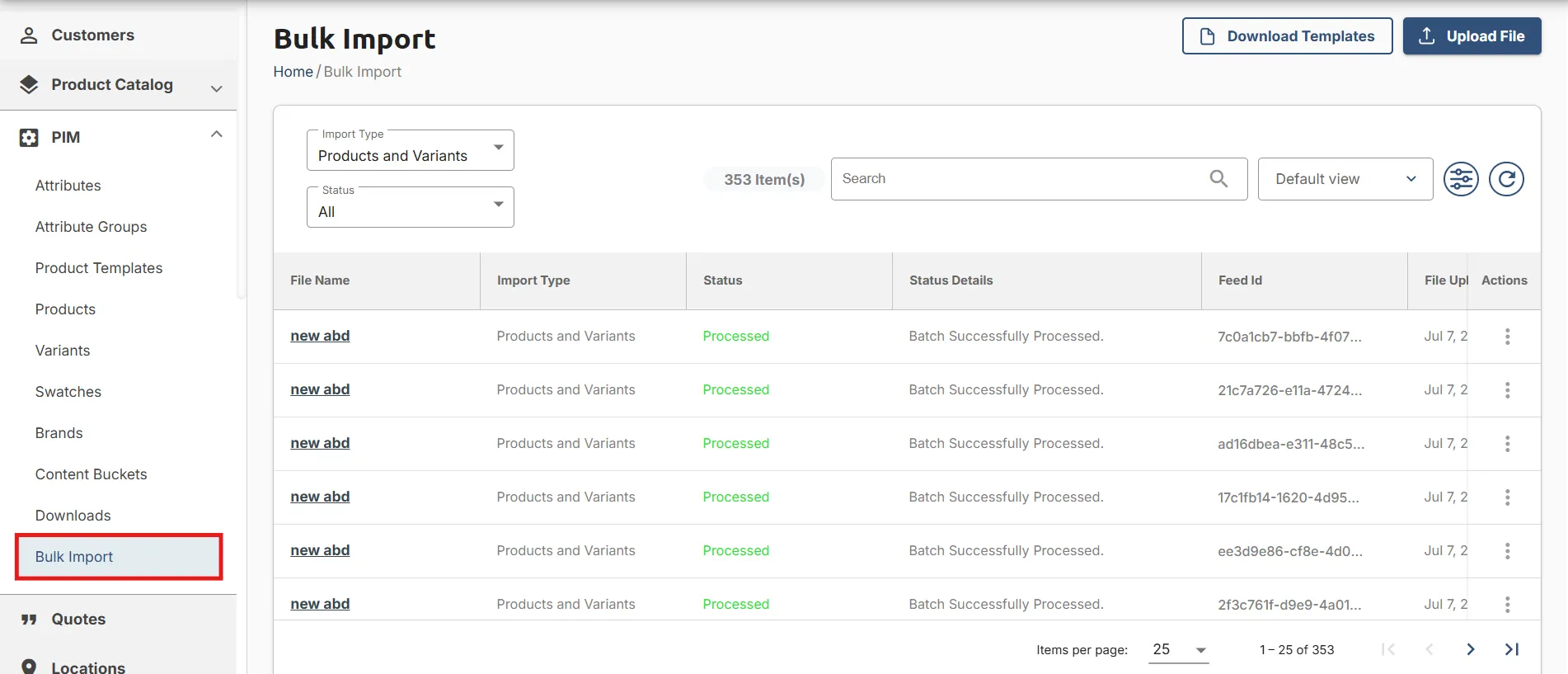Viewport: 1568px width, 674px height.
Task: Collapse the PIM section chevron
Action: pyautogui.click(x=217, y=134)
